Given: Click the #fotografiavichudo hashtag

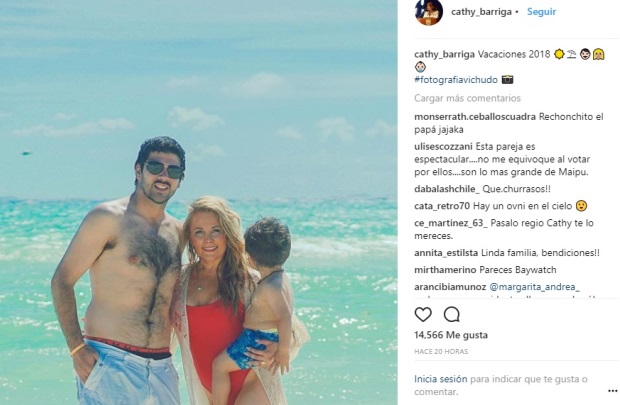Looking at the screenshot, I should pos(456,79).
